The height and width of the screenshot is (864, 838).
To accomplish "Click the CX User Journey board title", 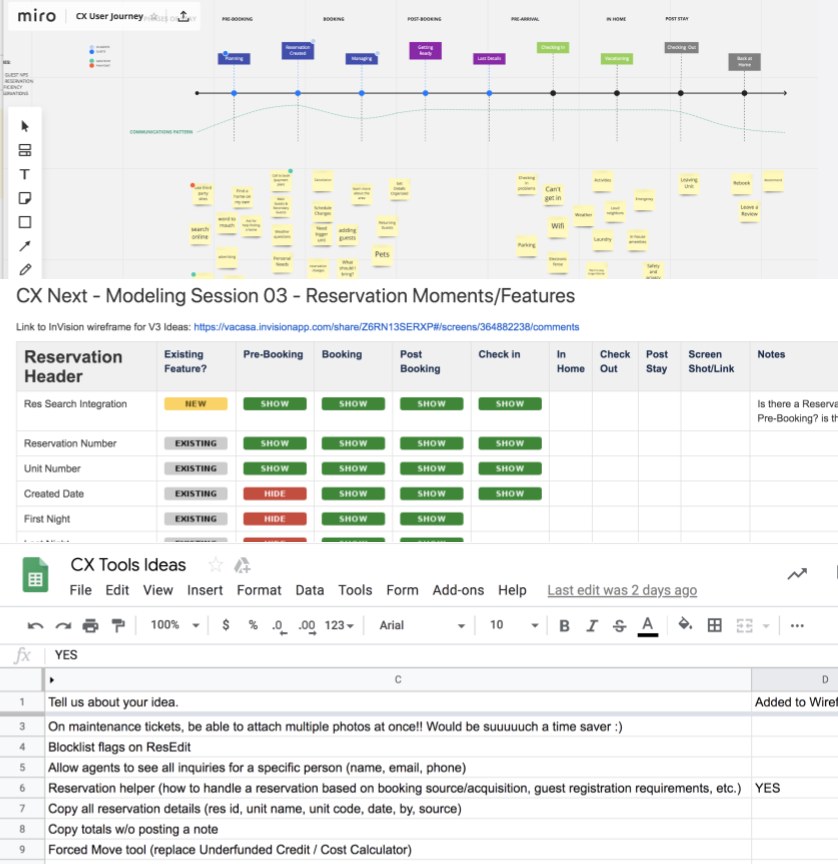I will tap(109, 16).
